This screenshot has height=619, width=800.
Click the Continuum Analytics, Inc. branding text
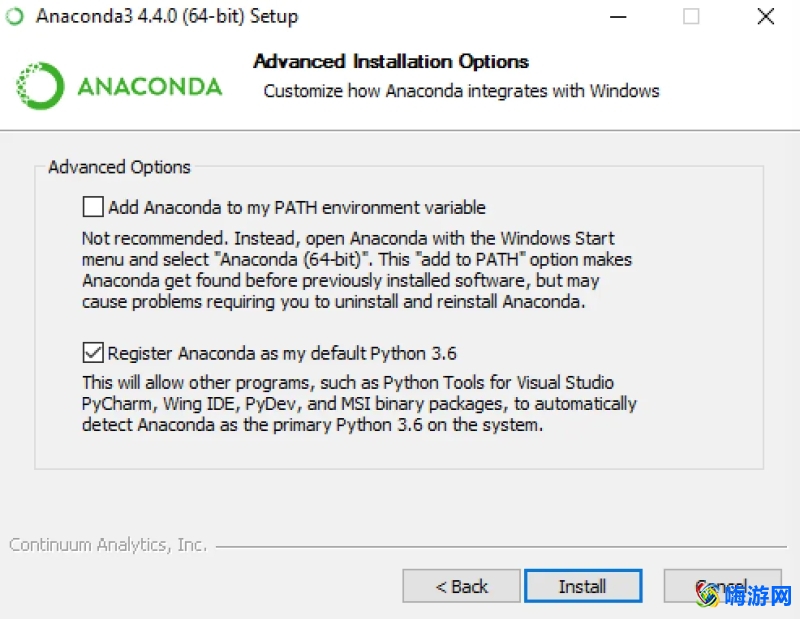pos(108,545)
